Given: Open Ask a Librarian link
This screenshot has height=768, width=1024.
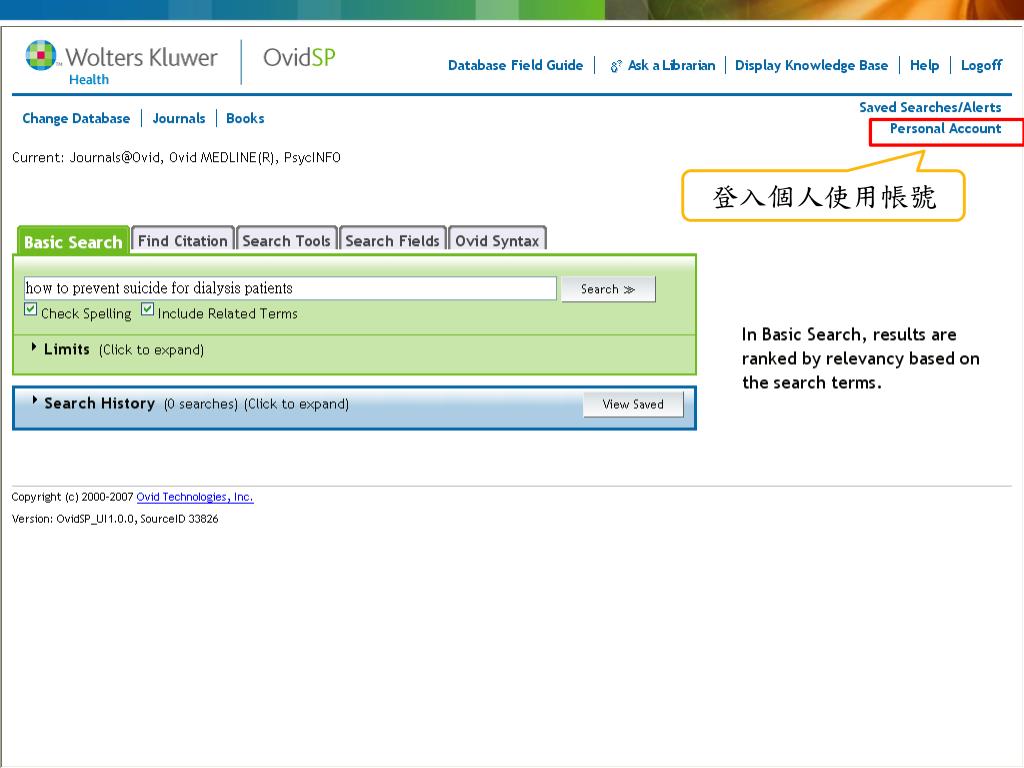Looking at the screenshot, I should click(x=671, y=65).
